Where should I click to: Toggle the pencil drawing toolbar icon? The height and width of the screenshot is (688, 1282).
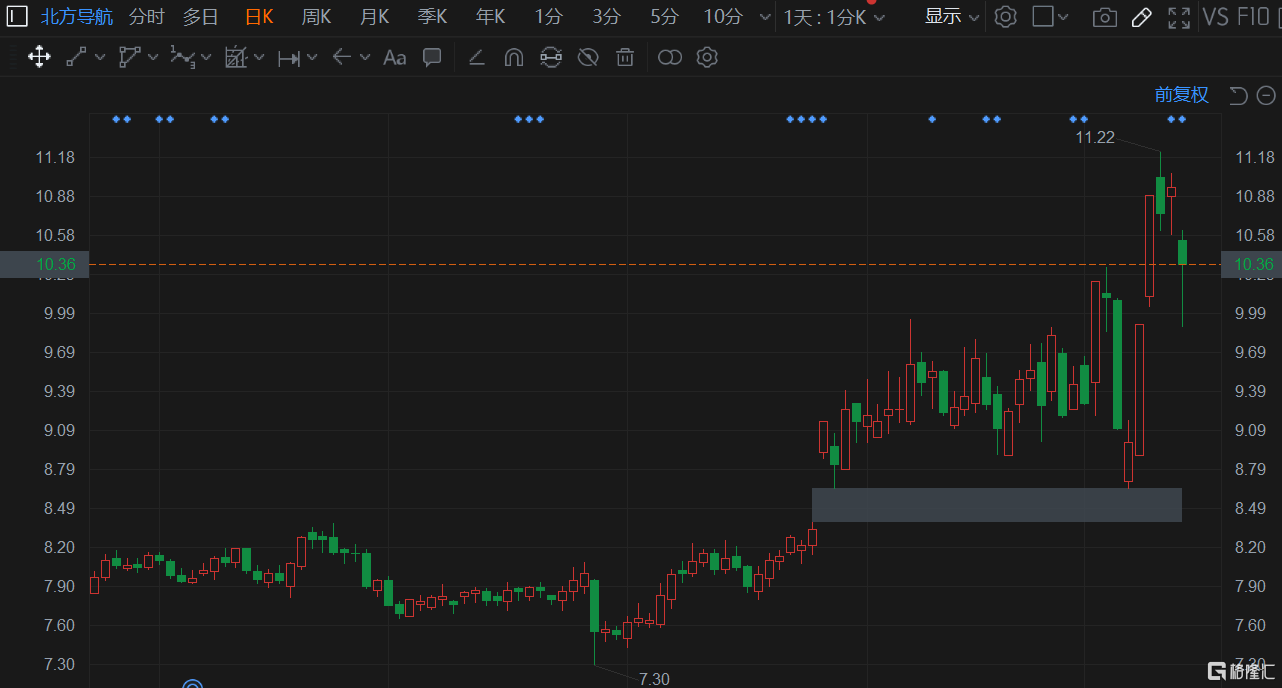1141,17
